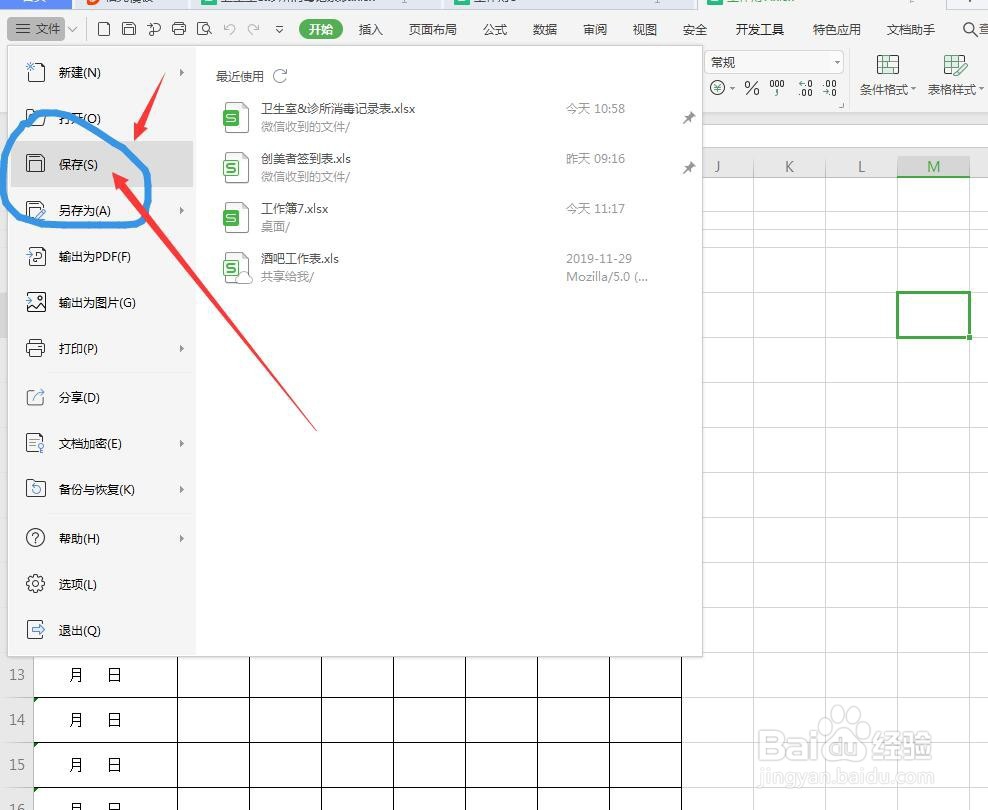Select 文档加密(E) menu item
The image size is (988, 810).
(101, 443)
